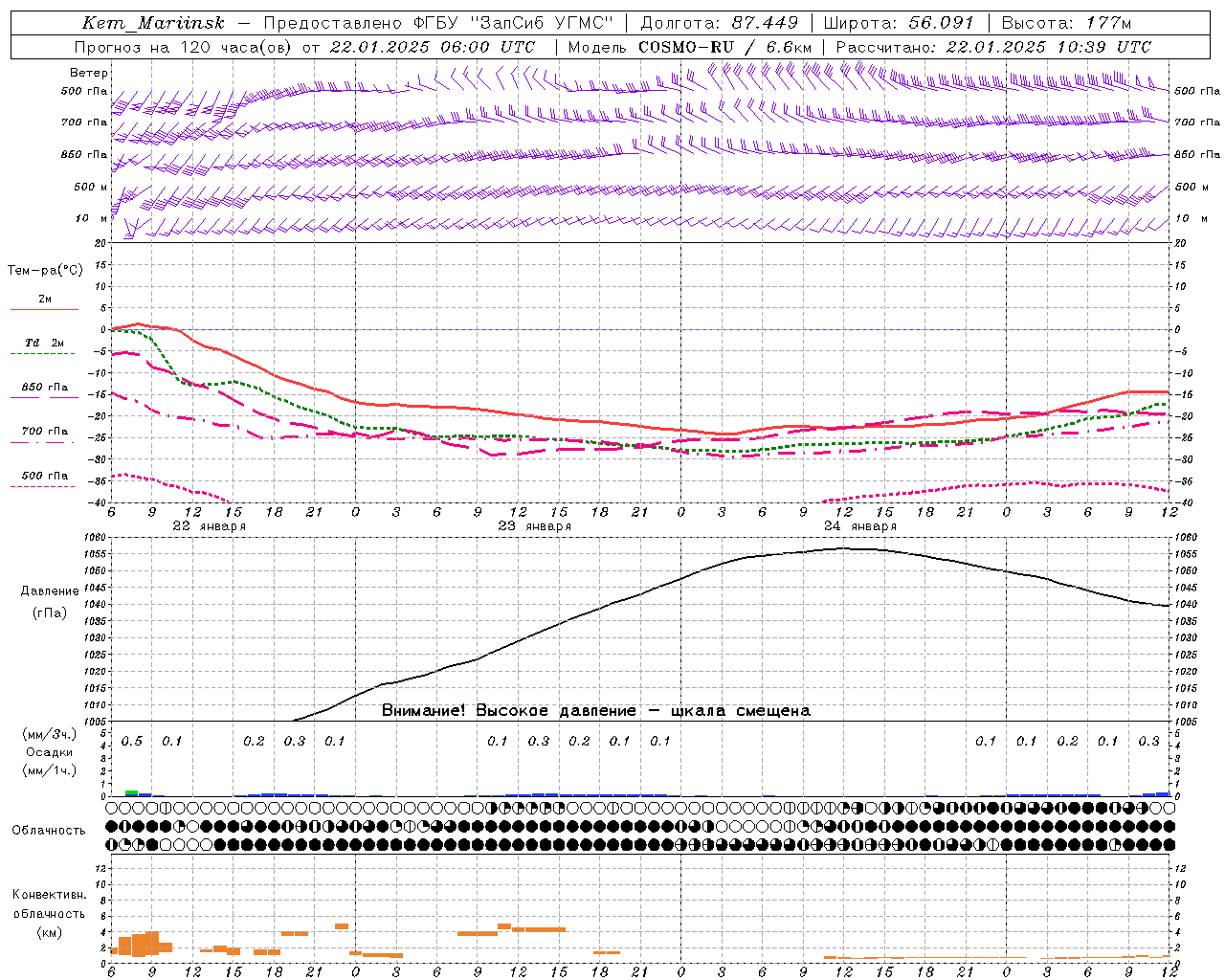The image size is (1225, 980).
Task: Click the 700 гПа legend line in temperature legend
Action: [x=44, y=443]
